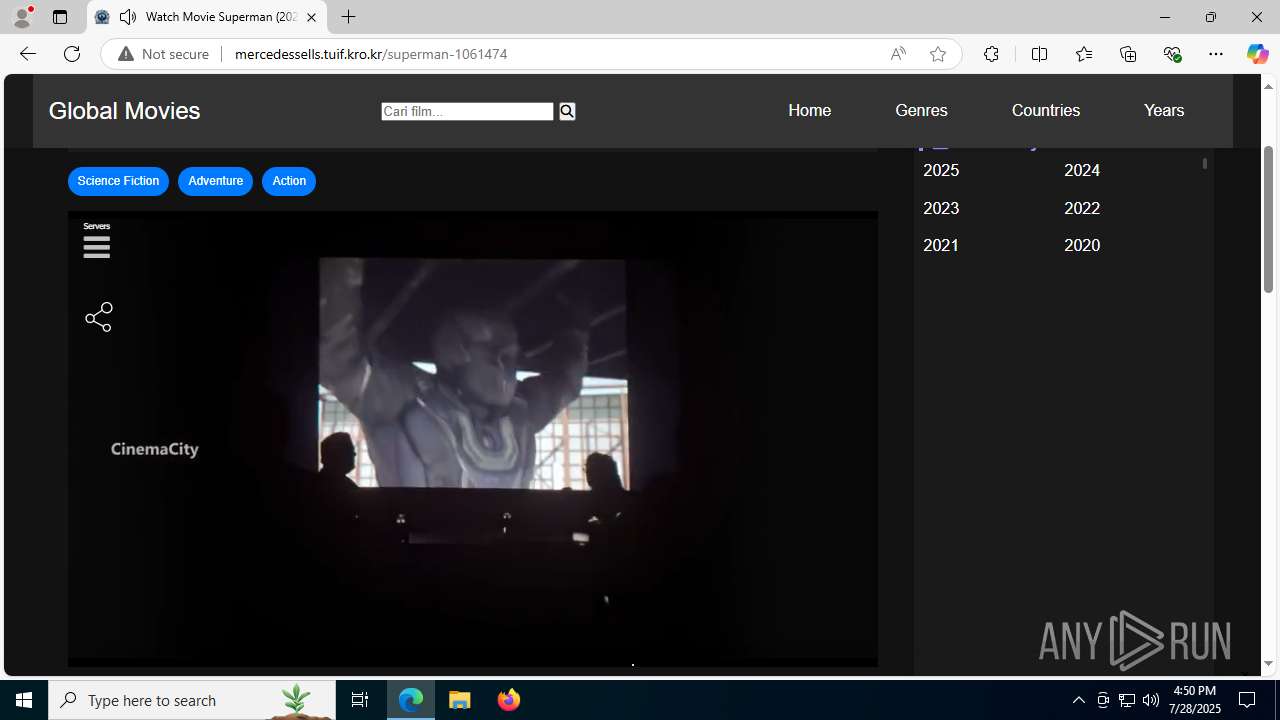Open year 2022 link
This screenshot has height=720, width=1280.
(x=1082, y=208)
